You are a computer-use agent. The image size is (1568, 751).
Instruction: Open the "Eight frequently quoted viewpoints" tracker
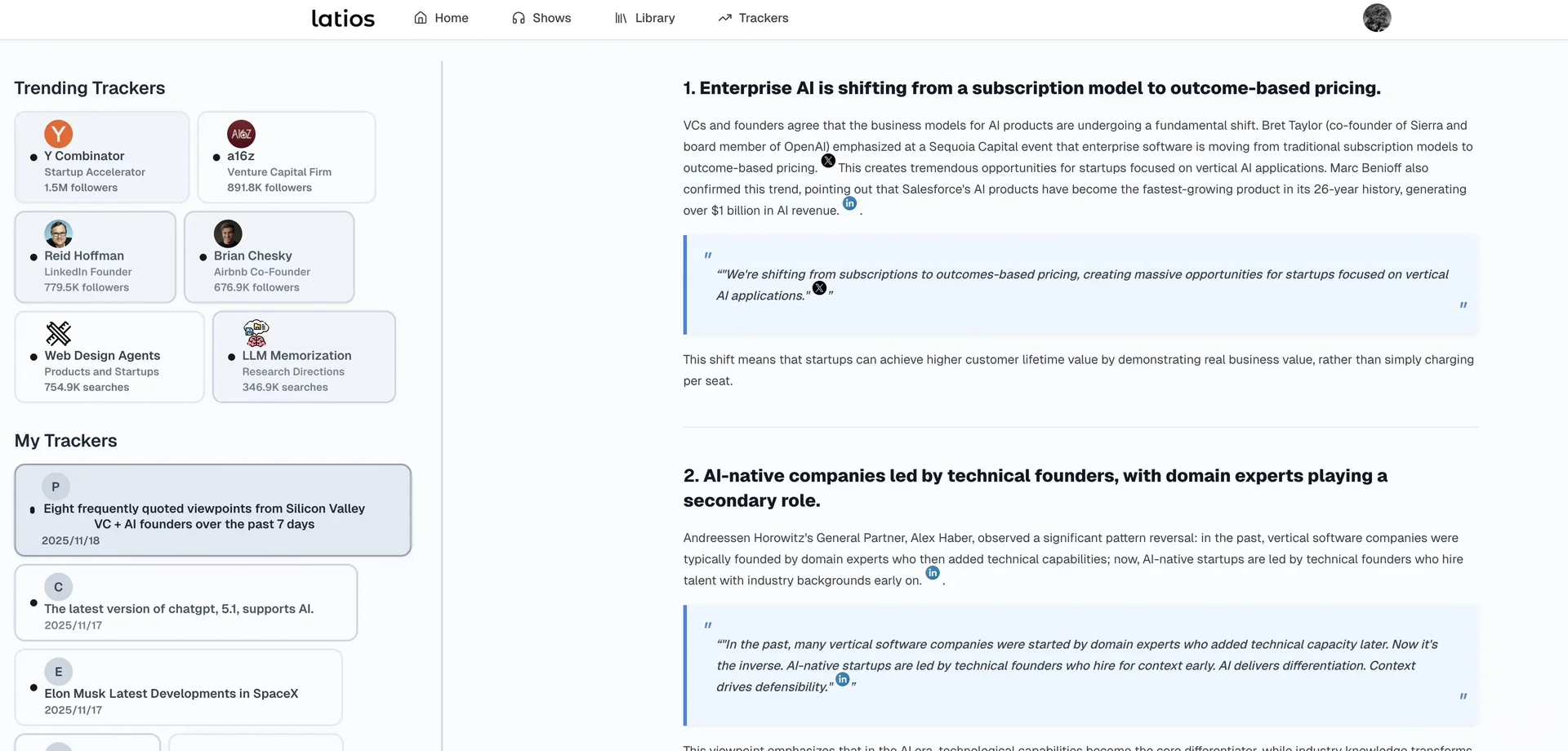pos(213,510)
